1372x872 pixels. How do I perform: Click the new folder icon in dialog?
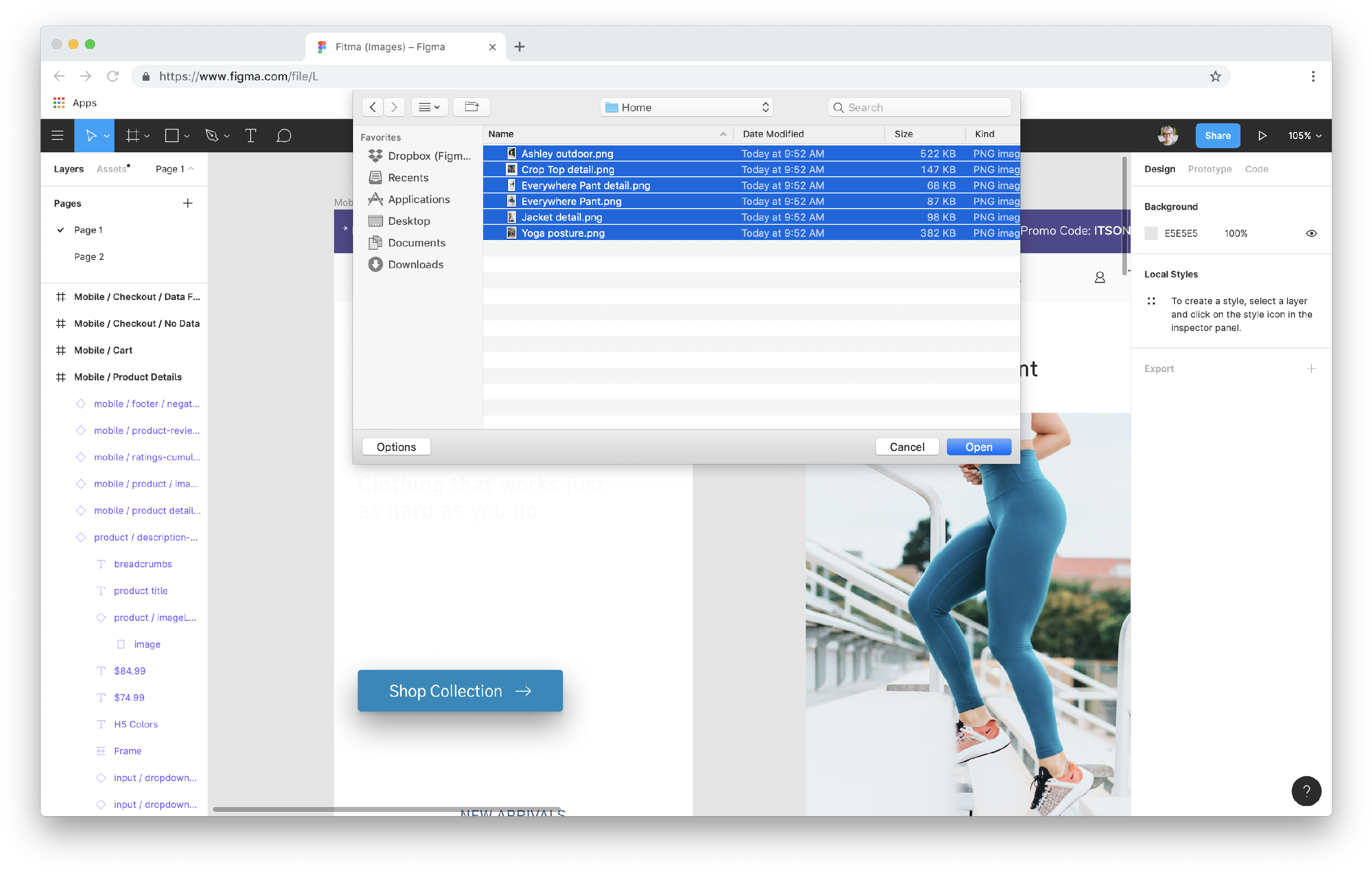[471, 107]
